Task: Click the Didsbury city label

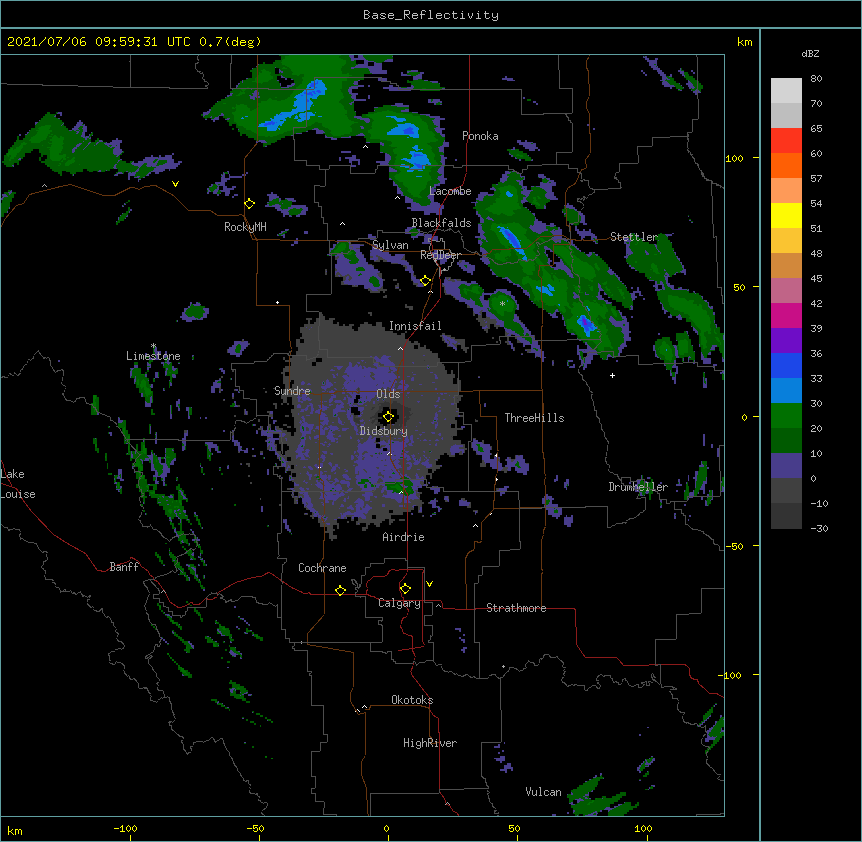Action: tap(384, 431)
